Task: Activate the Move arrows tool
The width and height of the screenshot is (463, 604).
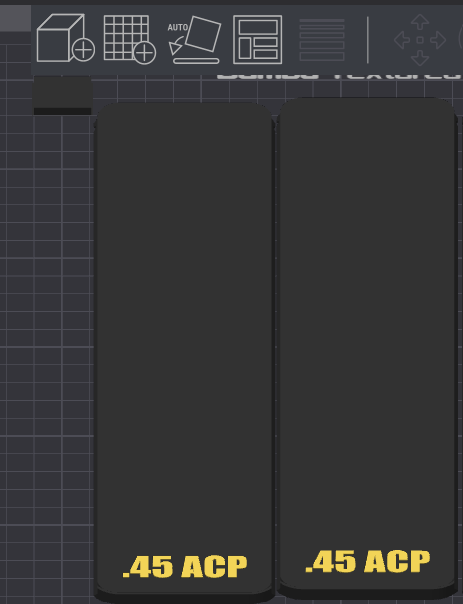Action: click(420, 40)
